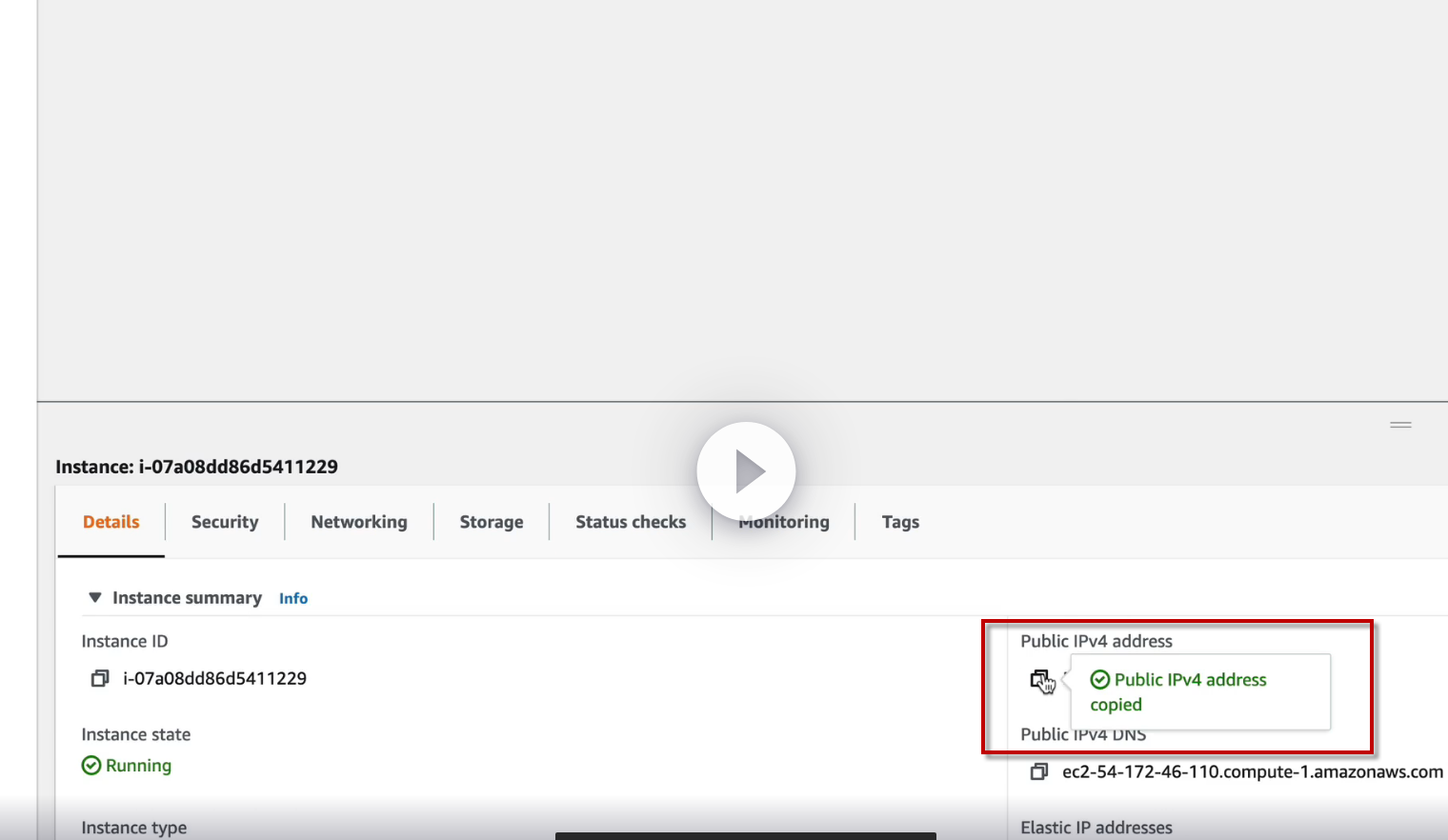Screen dimensions: 1448x840
Task: Click the Instance heading title text
Action: (197, 467)
